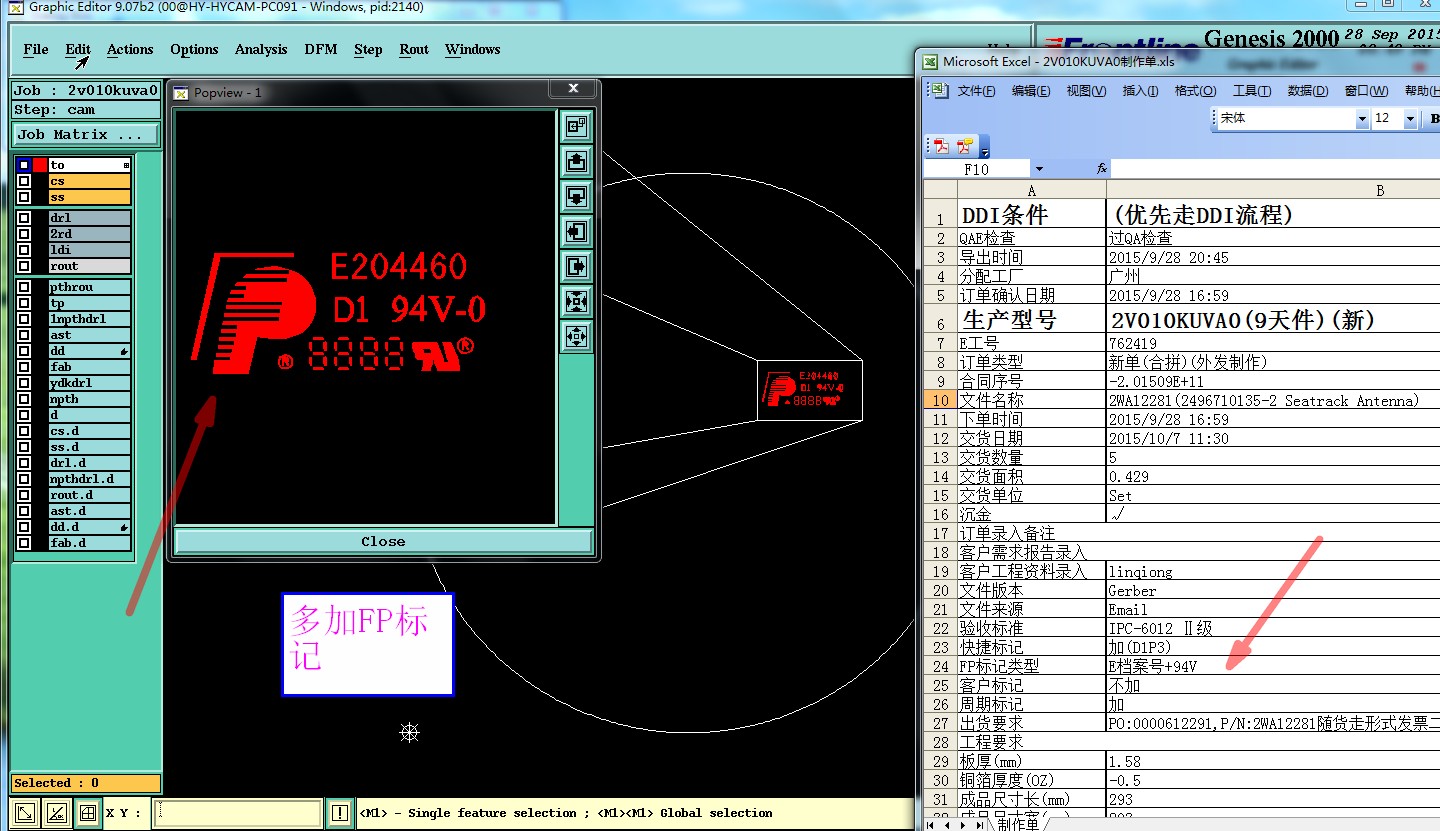Click the Excel workbook icon in menu bar
Image resolution: width=1440 pixels, height=831 pixels.
pyautogui.click(x=938, y=90)
